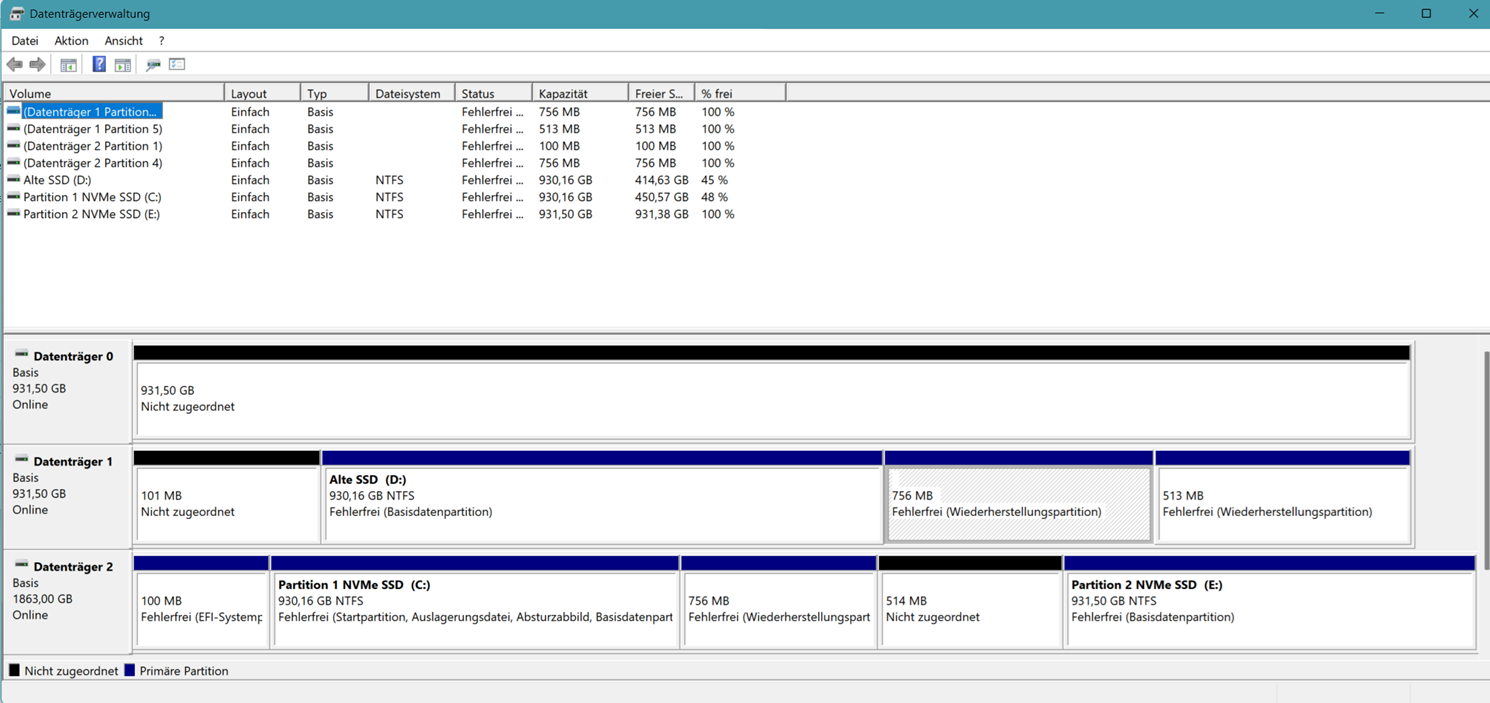Click the properties checklist icon in the toolbar
1490x703 pixels.
pos(177,64)
